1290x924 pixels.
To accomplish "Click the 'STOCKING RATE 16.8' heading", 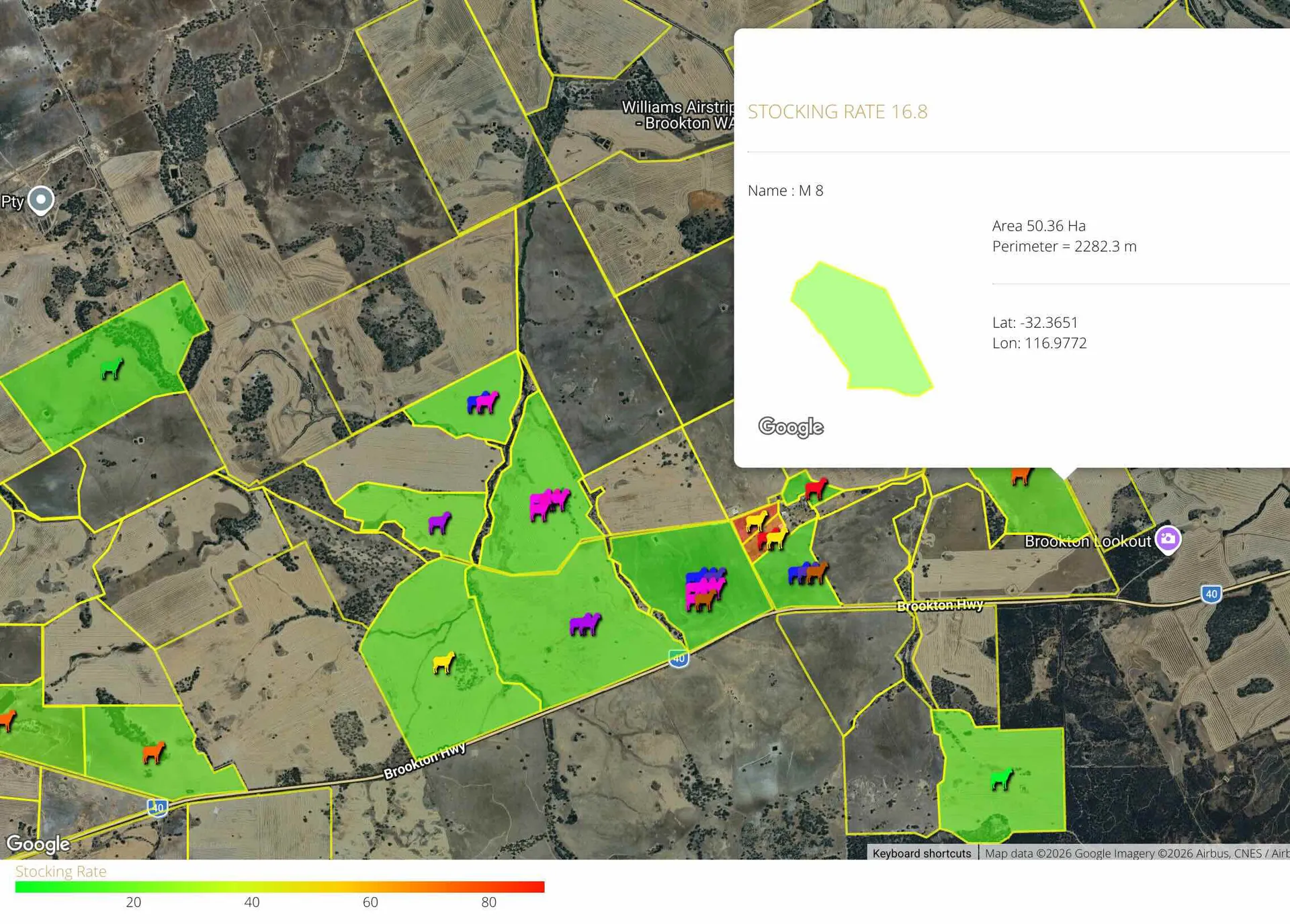I will (837, 112).
